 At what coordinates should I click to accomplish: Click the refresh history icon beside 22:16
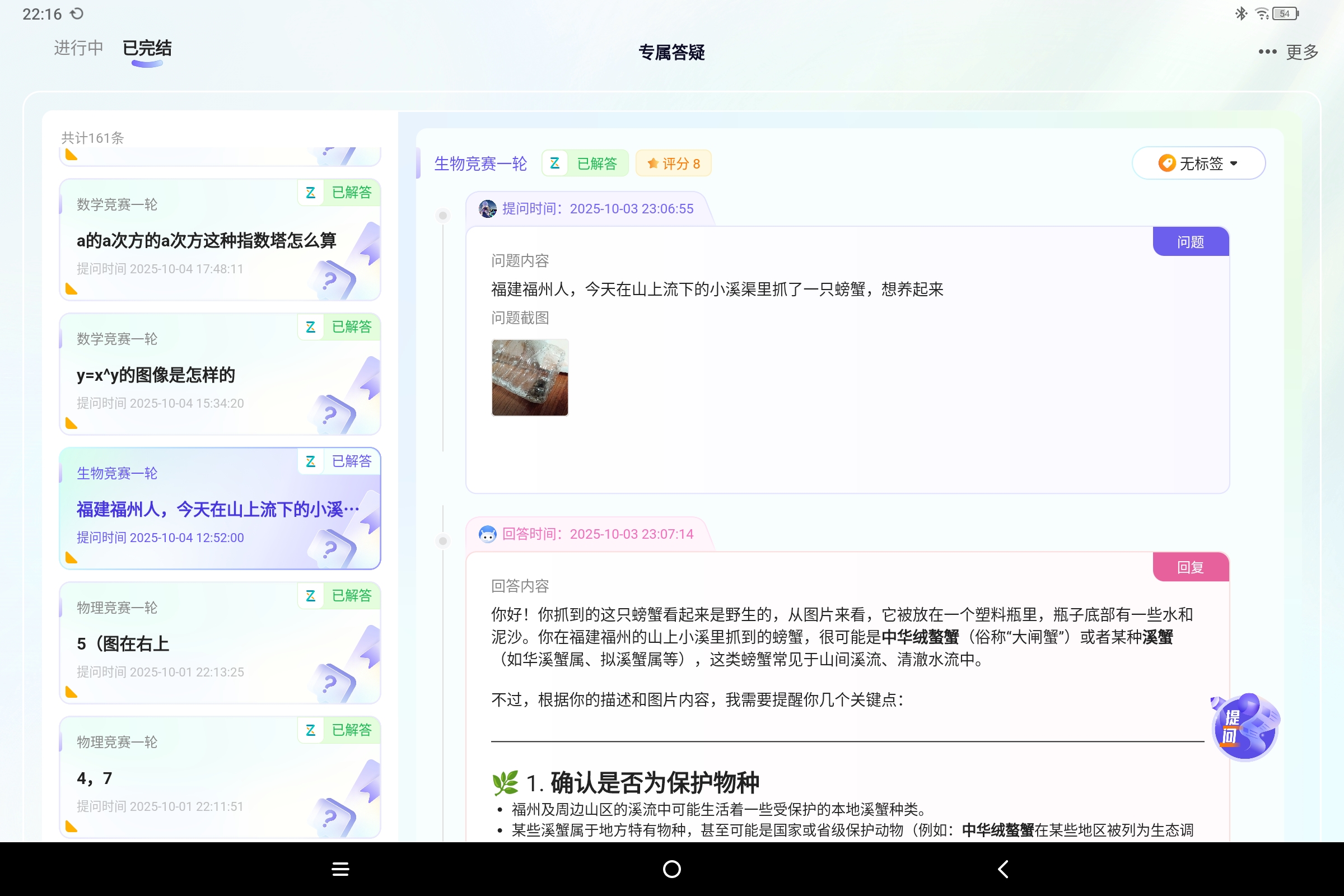click(77, 13)
